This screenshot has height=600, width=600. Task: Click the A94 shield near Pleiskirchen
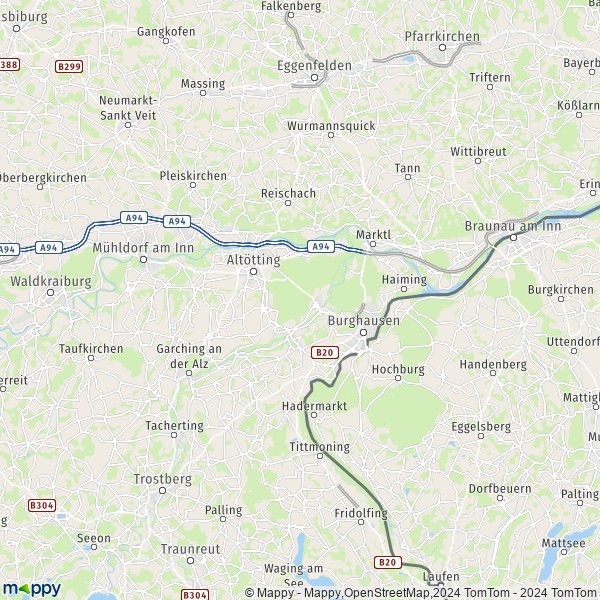click(x=177, y=221)
